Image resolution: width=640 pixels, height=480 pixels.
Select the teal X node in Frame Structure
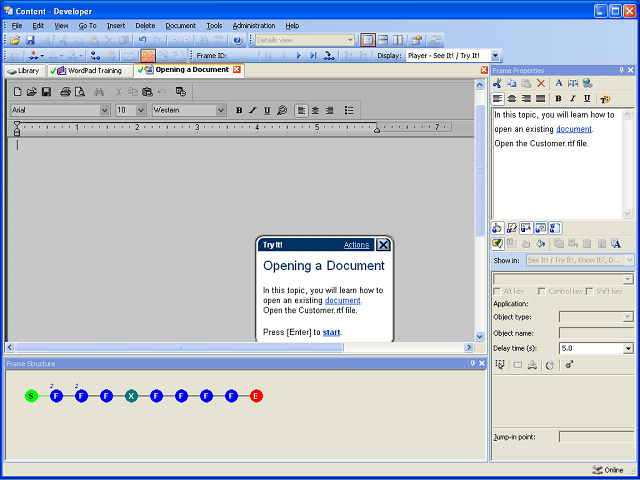(x=131, y=396)
